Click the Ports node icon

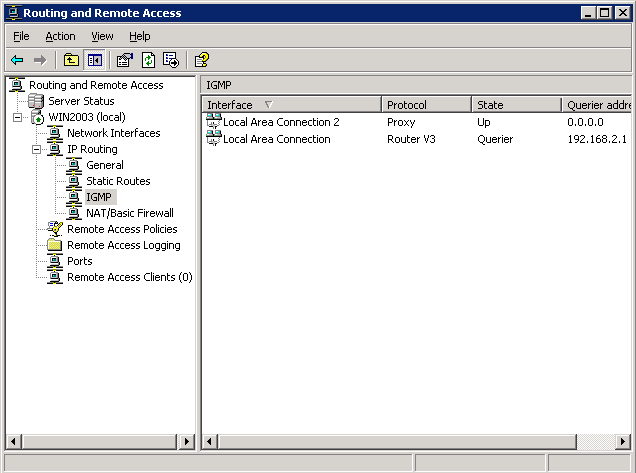click(x=54, y=261)
